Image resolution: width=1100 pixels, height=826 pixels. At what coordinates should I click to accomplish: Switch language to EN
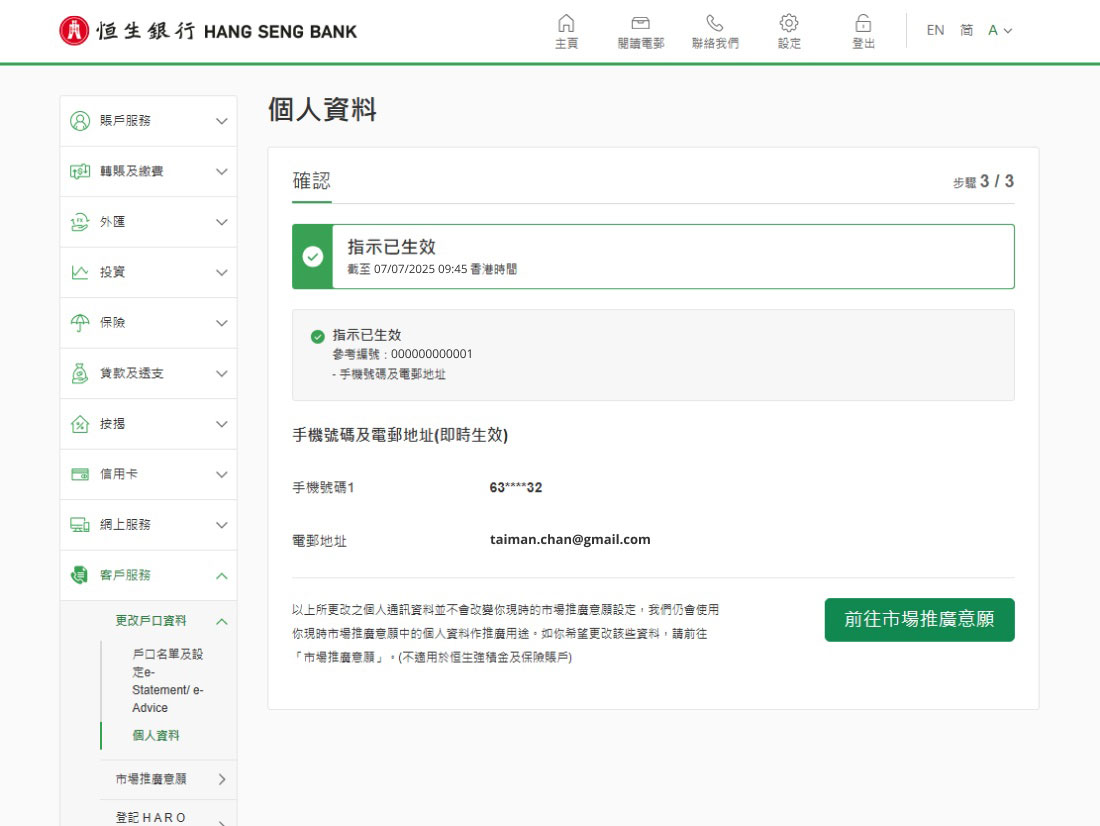pyautogui.click(x=935, y=31)
